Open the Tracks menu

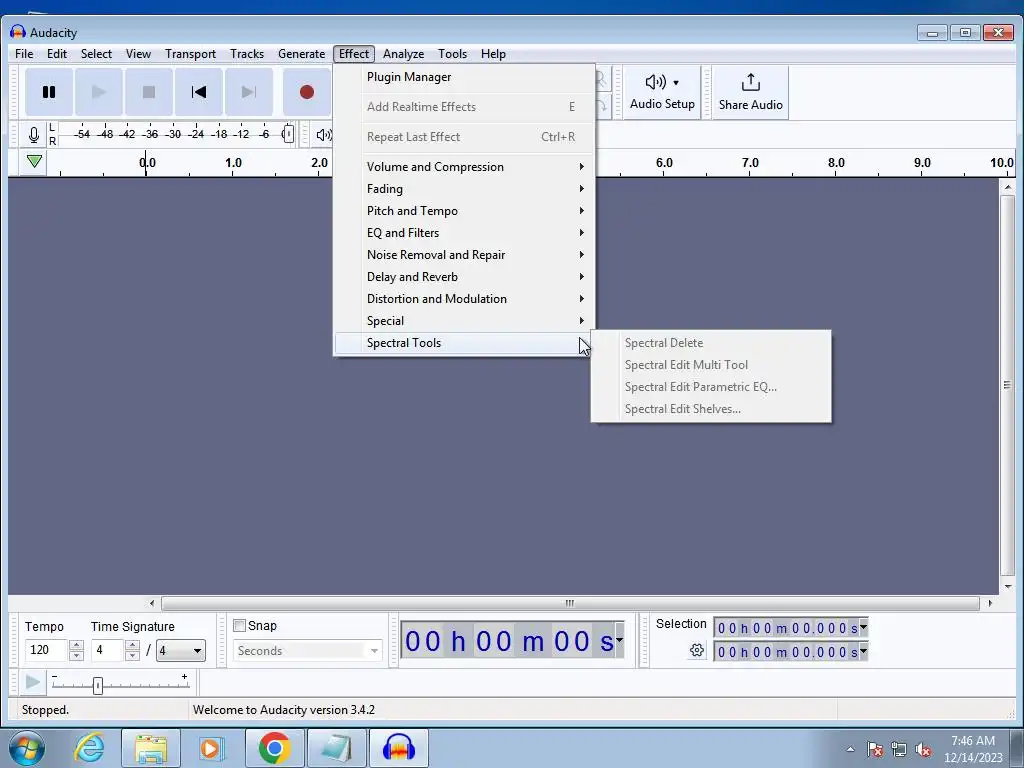247,54
